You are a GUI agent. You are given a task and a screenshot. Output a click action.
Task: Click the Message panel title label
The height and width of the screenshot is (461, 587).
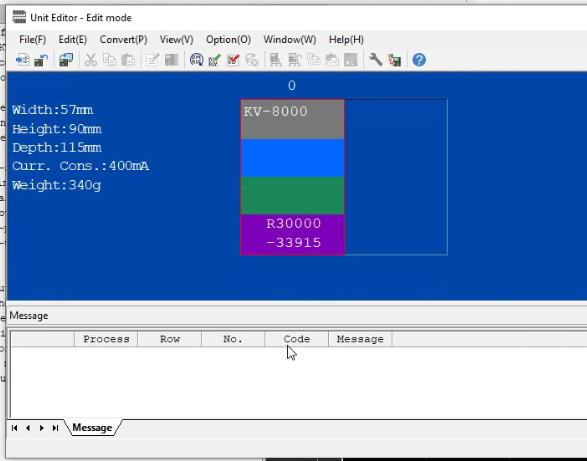click(29, 316)
